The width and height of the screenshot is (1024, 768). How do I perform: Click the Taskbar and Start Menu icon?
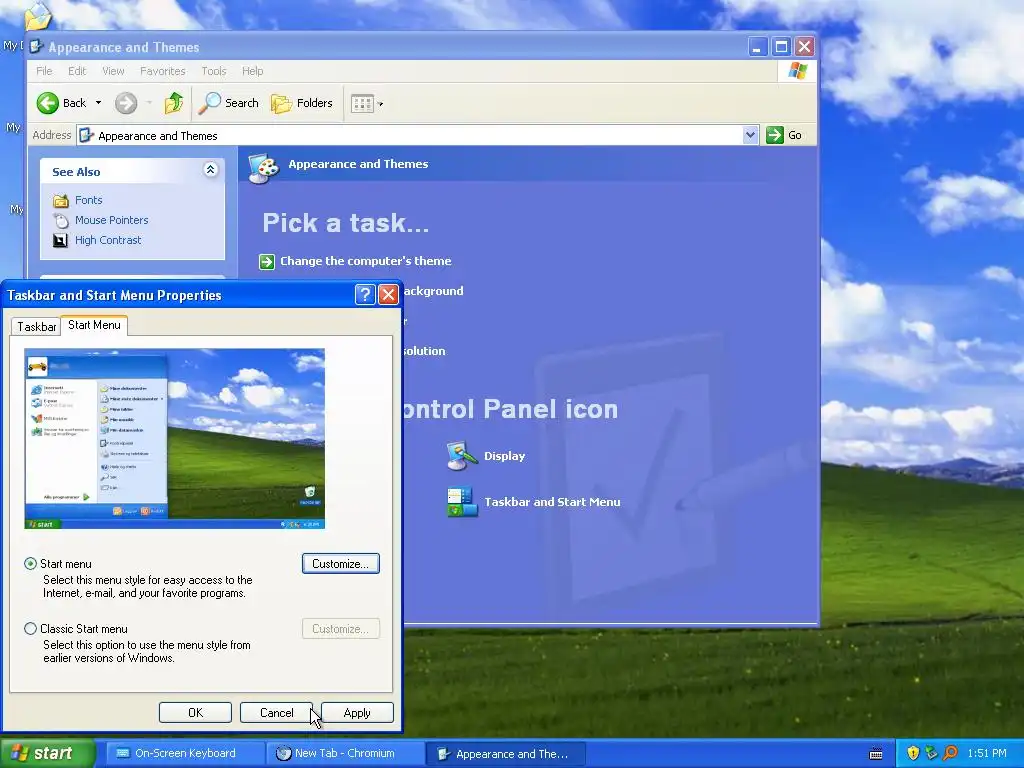click(x=462, y=502)
